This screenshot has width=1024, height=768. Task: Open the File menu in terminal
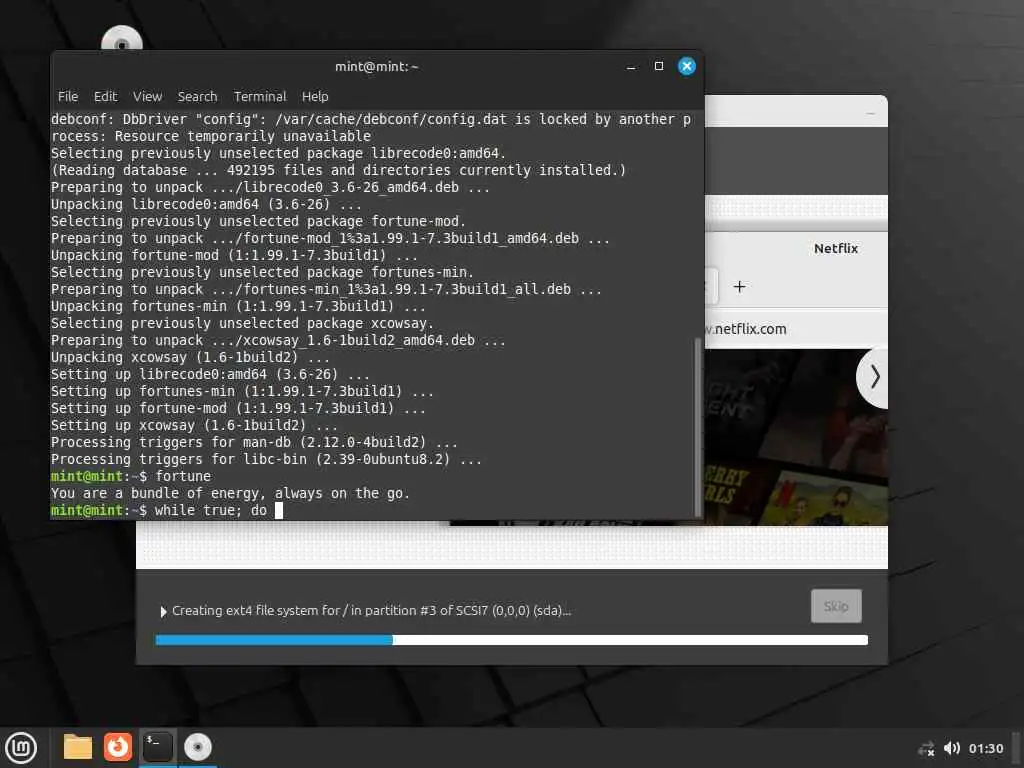[x=68, y=97]
